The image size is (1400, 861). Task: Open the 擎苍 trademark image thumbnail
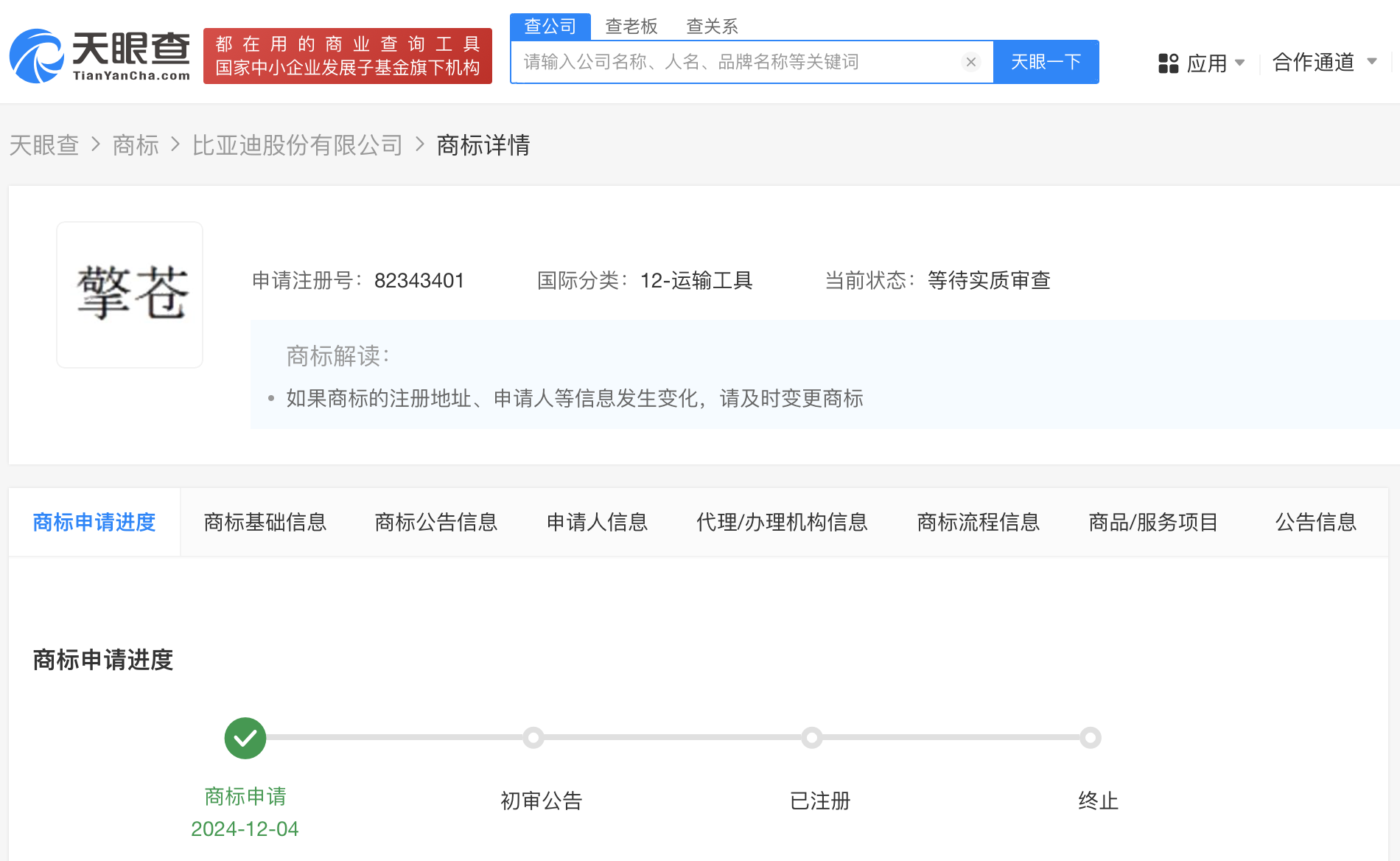pos(130,295)
